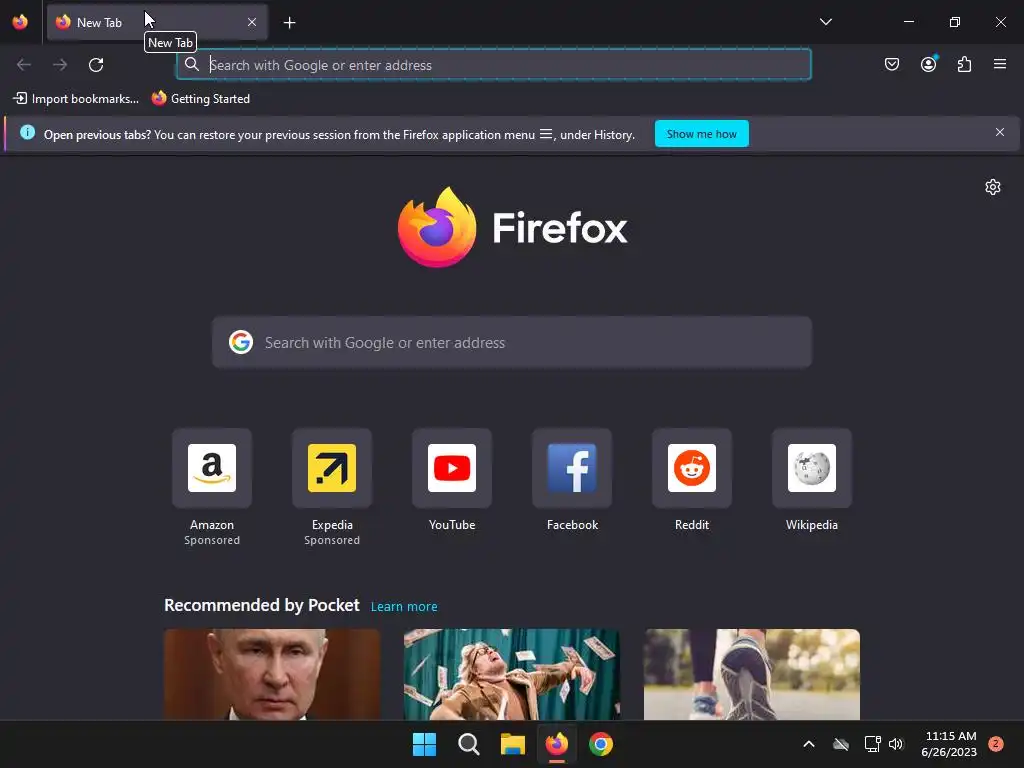
Task: Open the volume speaker tray icon
Action: pos(896,744)
